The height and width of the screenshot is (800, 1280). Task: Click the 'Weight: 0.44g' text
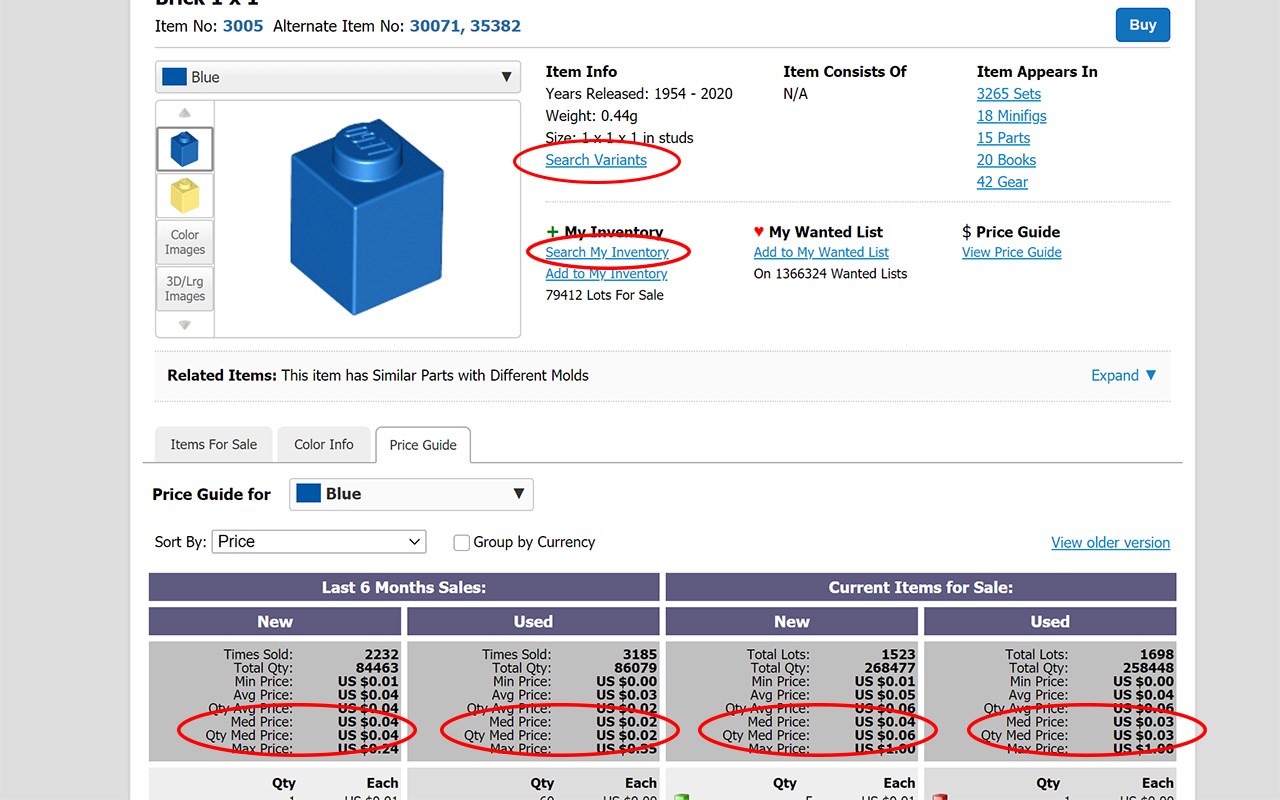(x=593, y=116)
